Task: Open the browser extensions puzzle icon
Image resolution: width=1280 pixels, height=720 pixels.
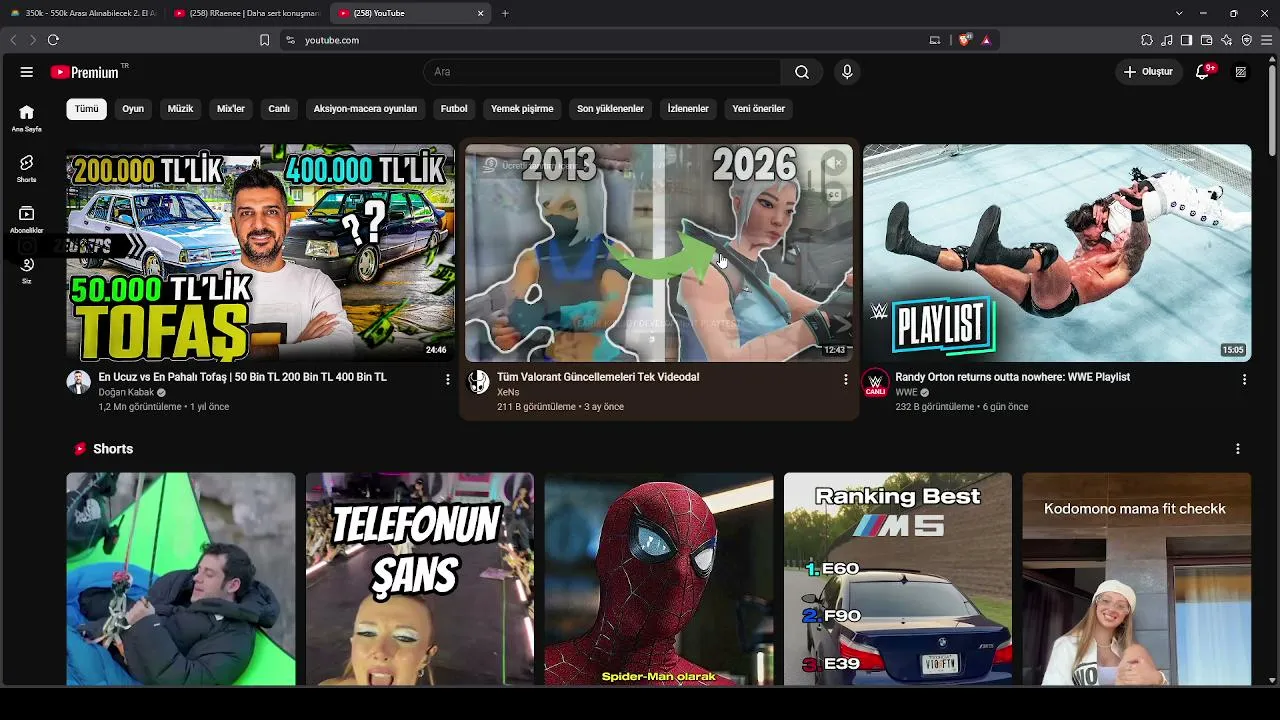Action: (1147, 40)
